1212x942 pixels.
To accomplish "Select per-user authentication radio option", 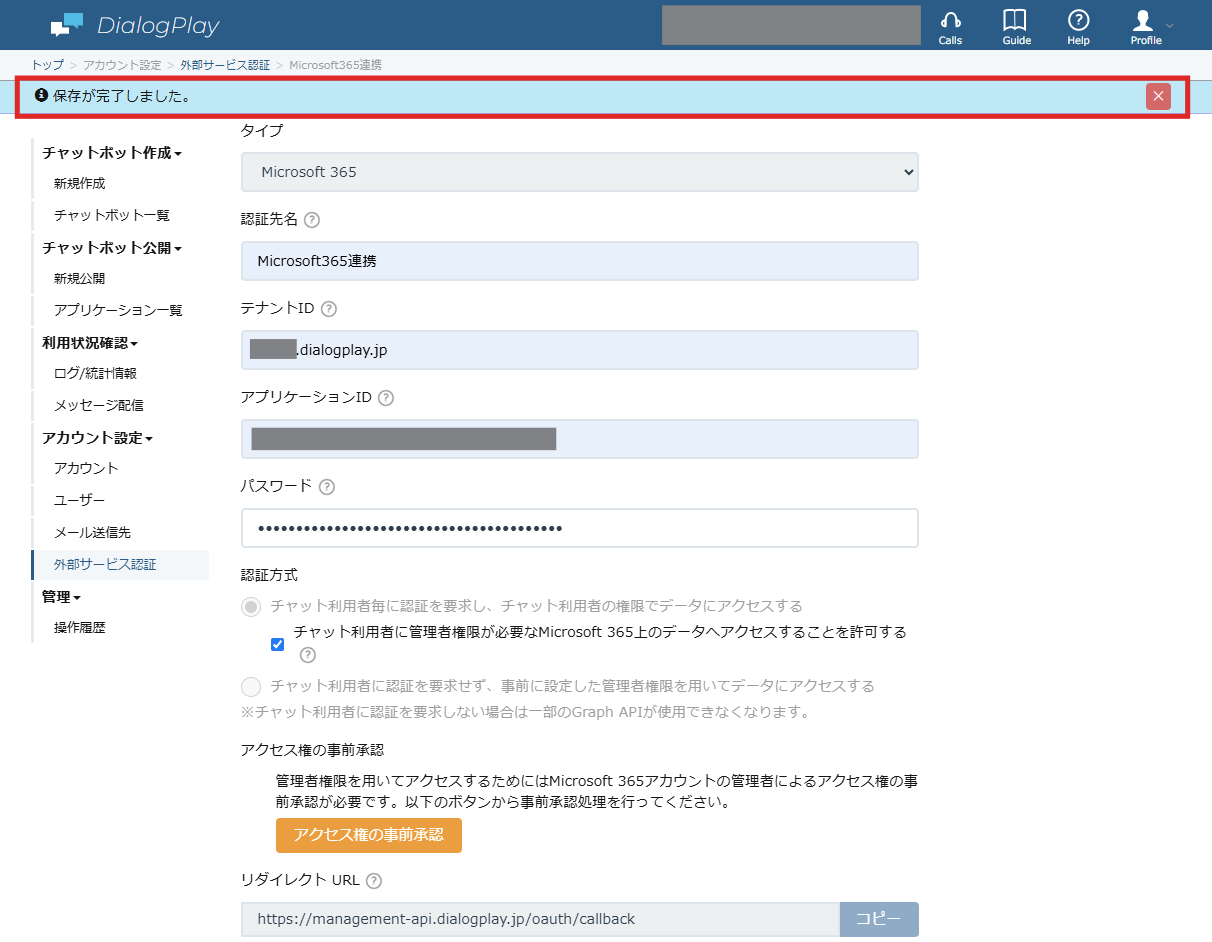I will [x=251, y=606].
